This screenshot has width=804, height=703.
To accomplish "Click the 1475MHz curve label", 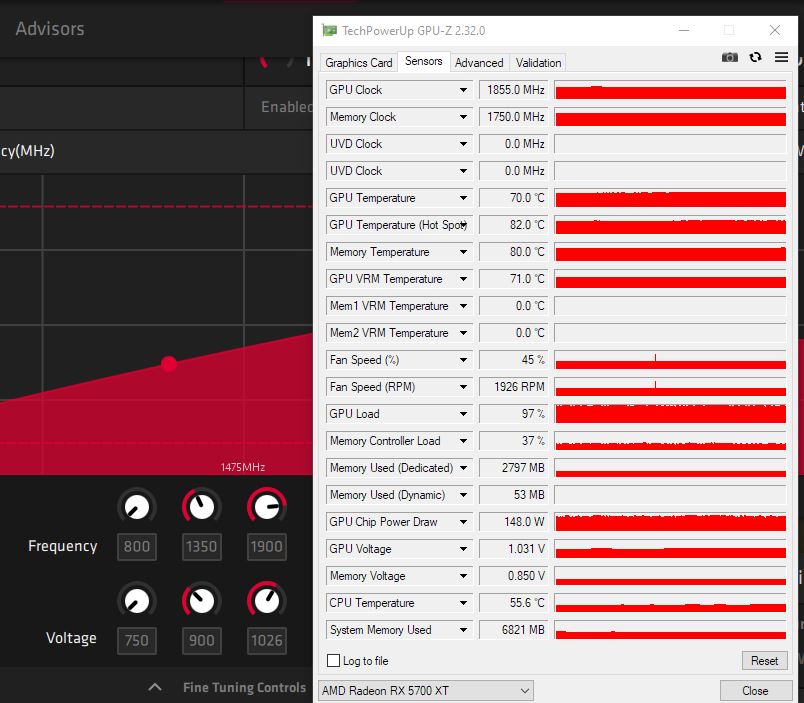I will tap(243, 467).
